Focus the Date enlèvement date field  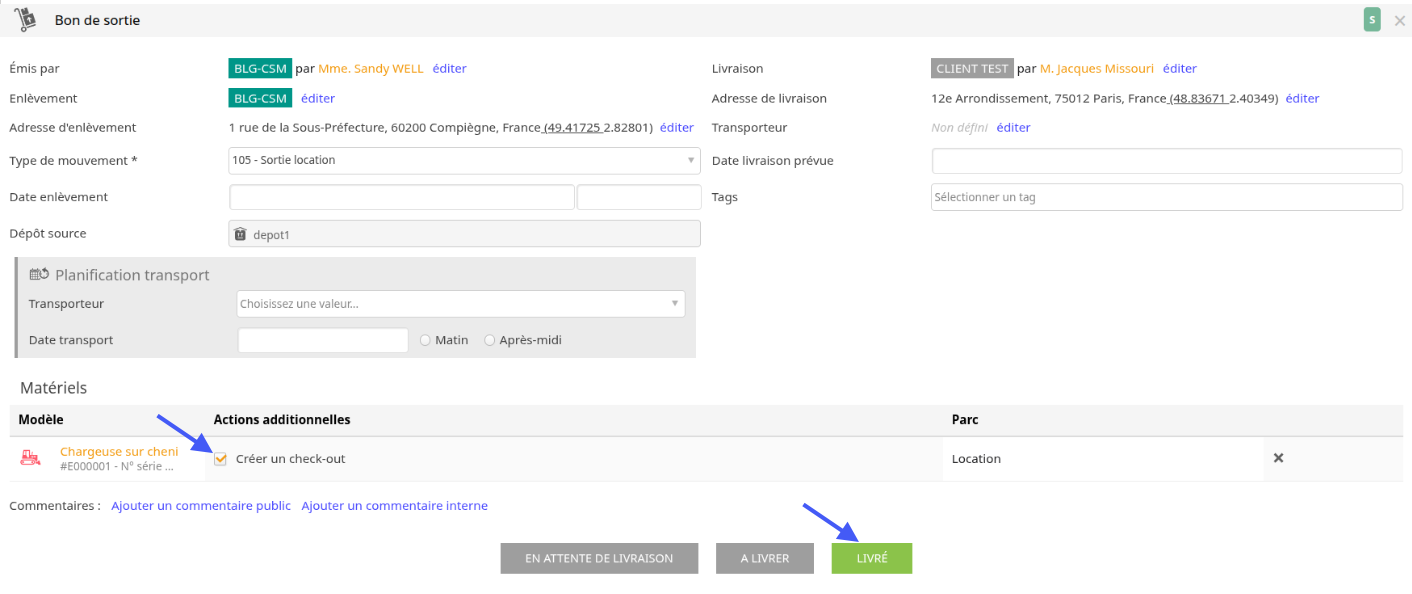pos(402,197)
